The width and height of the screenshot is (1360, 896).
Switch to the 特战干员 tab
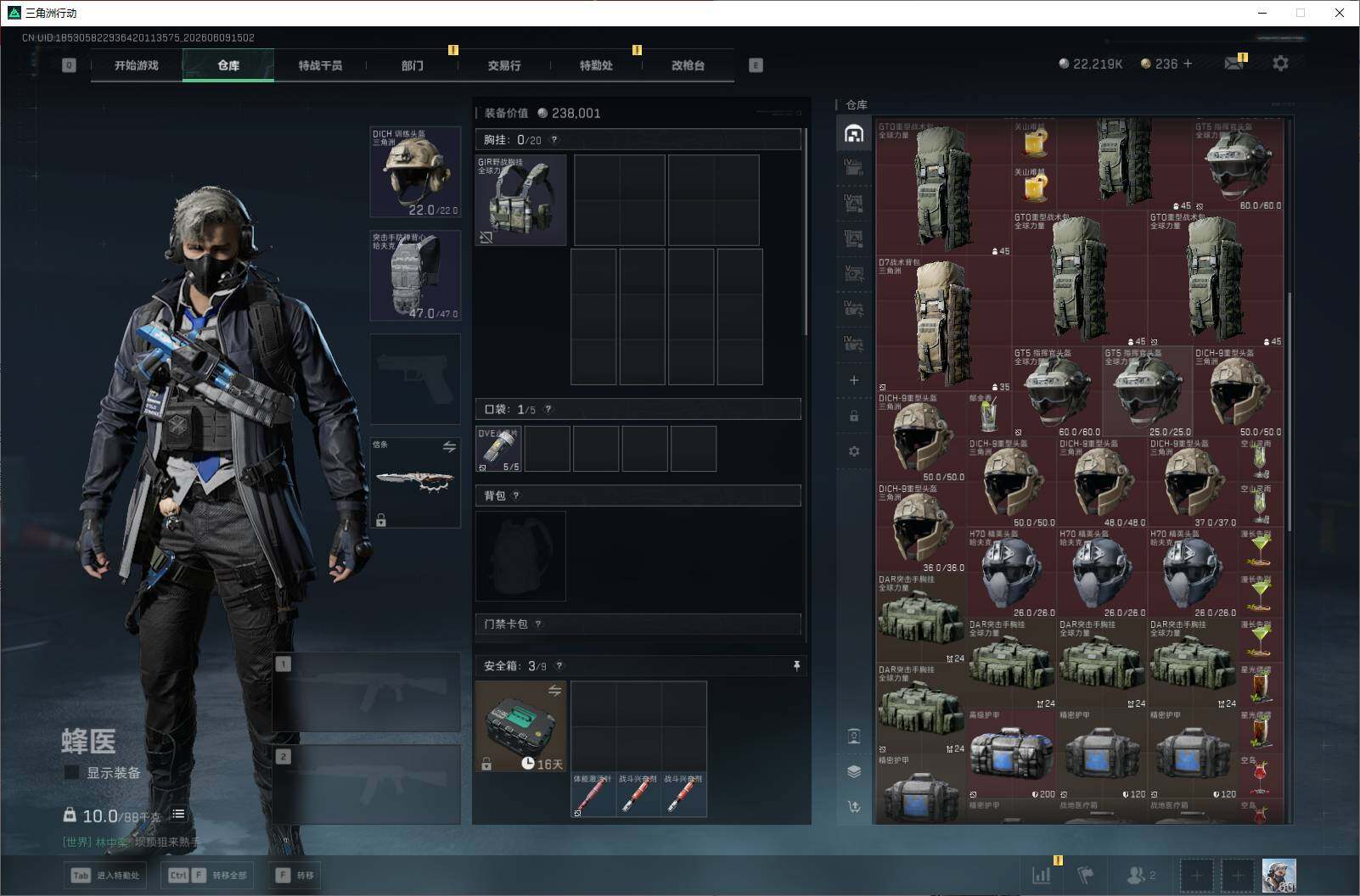(320, 65)
